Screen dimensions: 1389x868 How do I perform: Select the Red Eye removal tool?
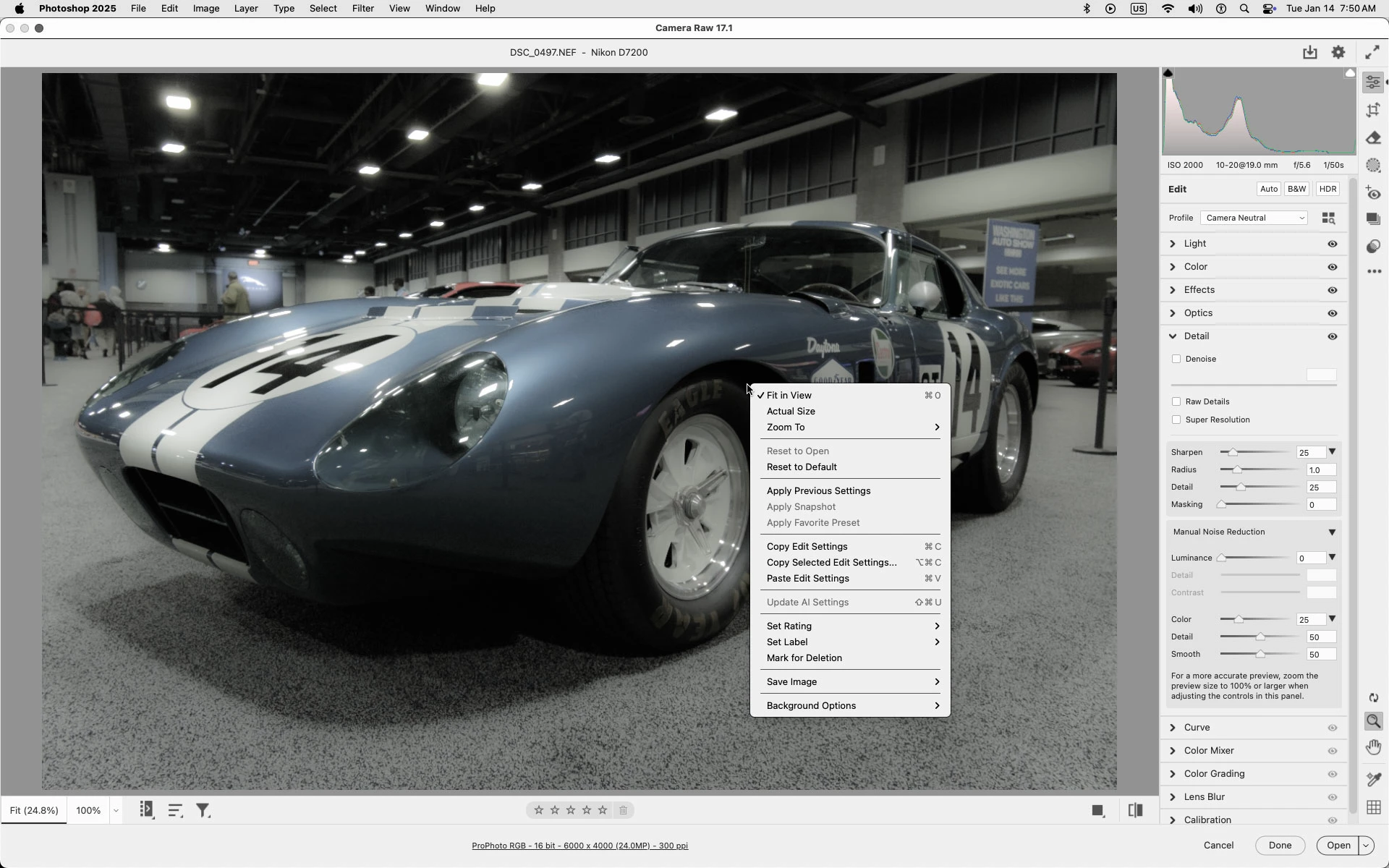coord(1373,192)
